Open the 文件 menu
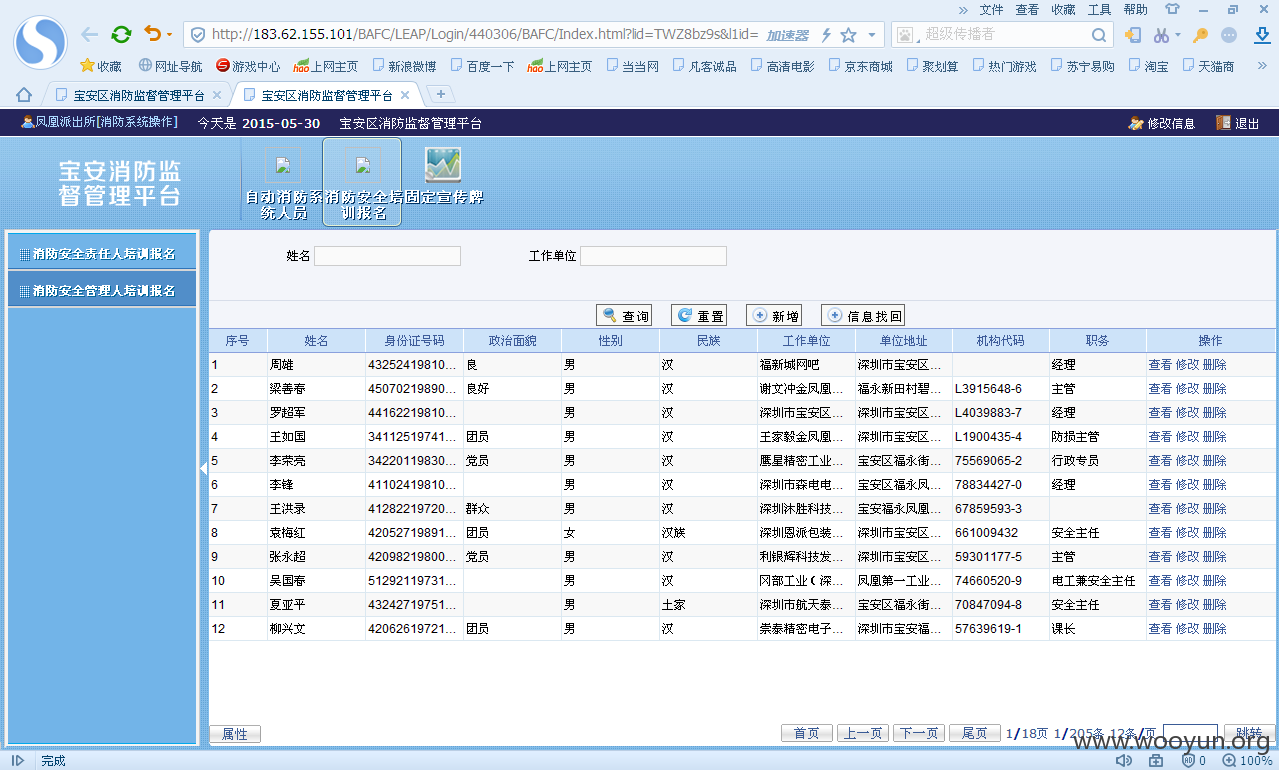 [991, 9]
